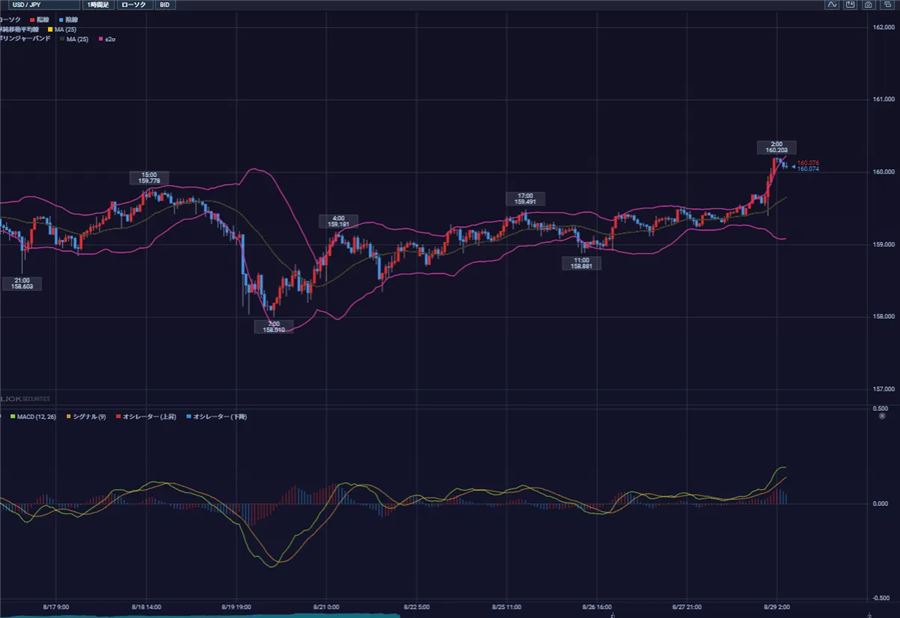Click the 2:00 160.203 high price label

click(776, 147)
